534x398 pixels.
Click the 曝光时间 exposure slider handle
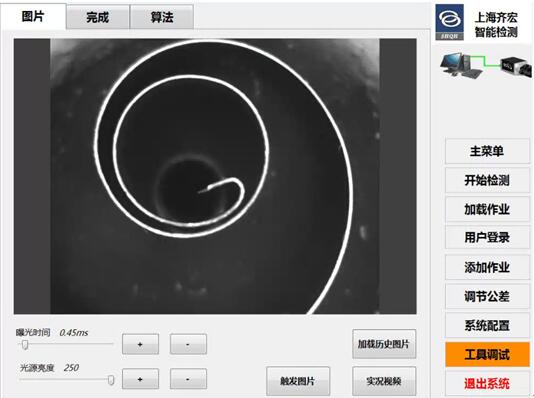(25, 345)
